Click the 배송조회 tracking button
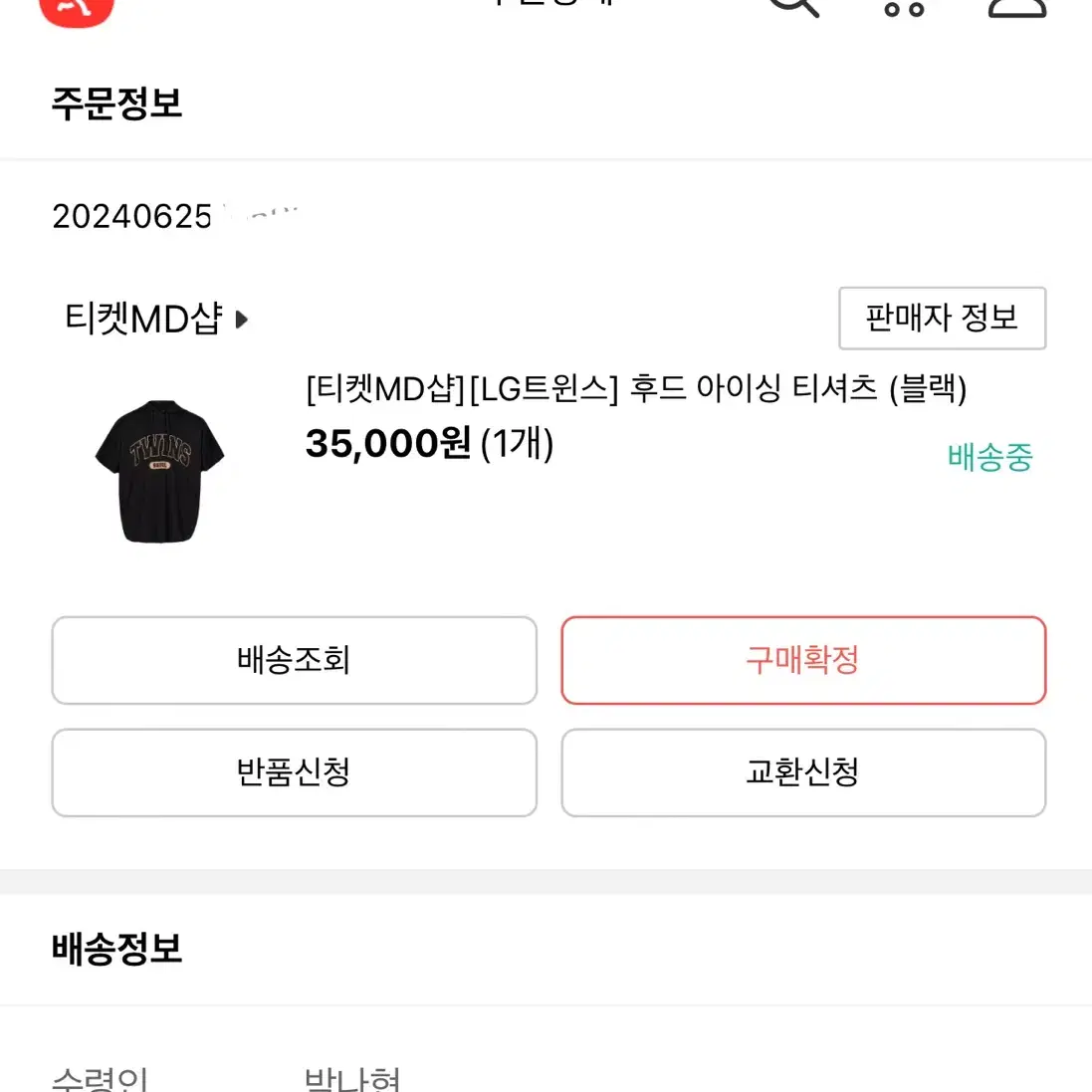 (294, 660)
